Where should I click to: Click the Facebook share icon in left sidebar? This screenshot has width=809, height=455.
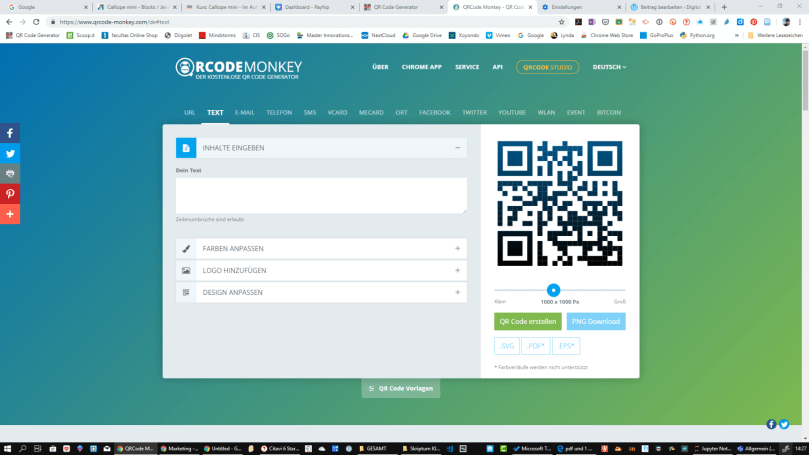pos(10,133)
